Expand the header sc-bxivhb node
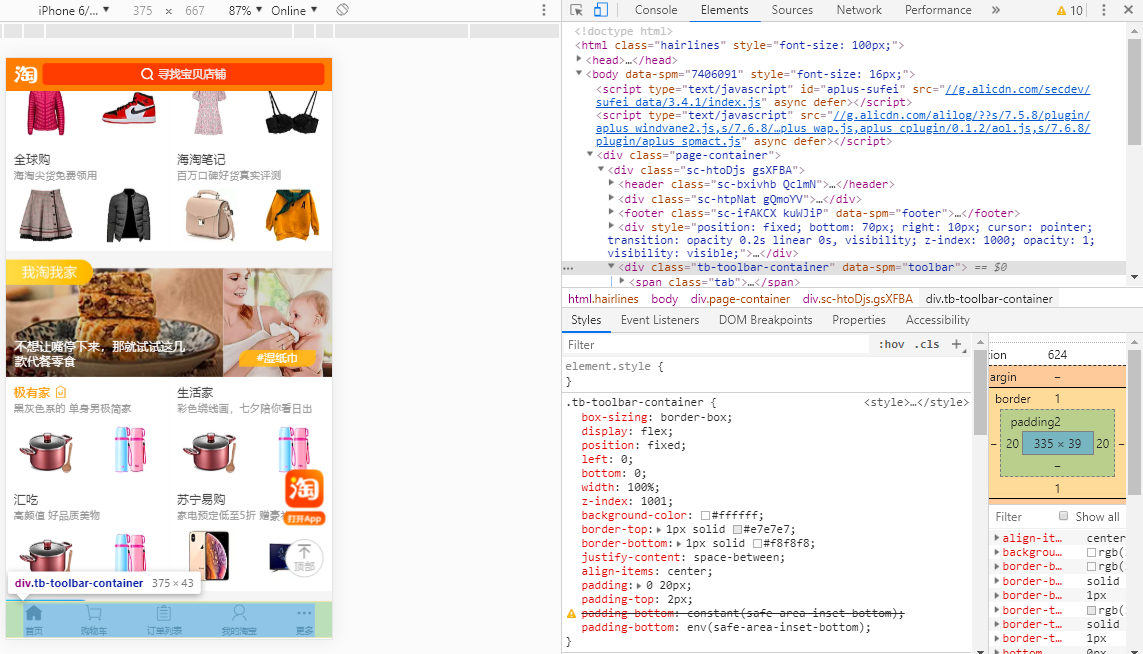 [612, 184]
